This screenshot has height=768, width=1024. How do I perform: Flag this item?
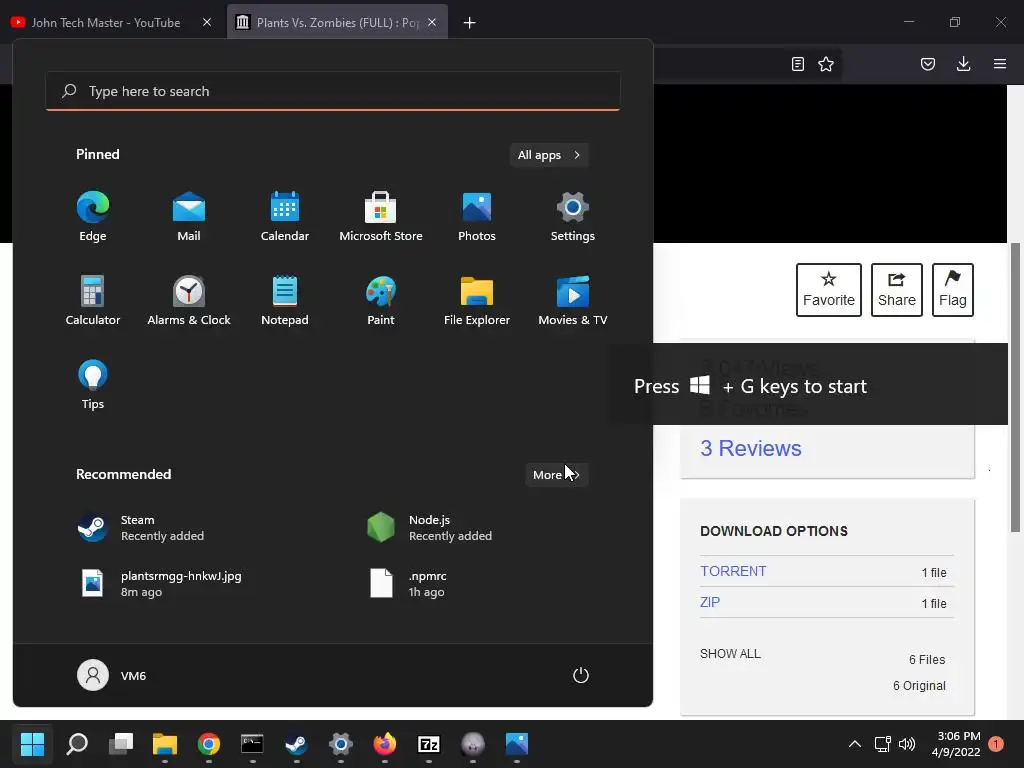(953, 290)
